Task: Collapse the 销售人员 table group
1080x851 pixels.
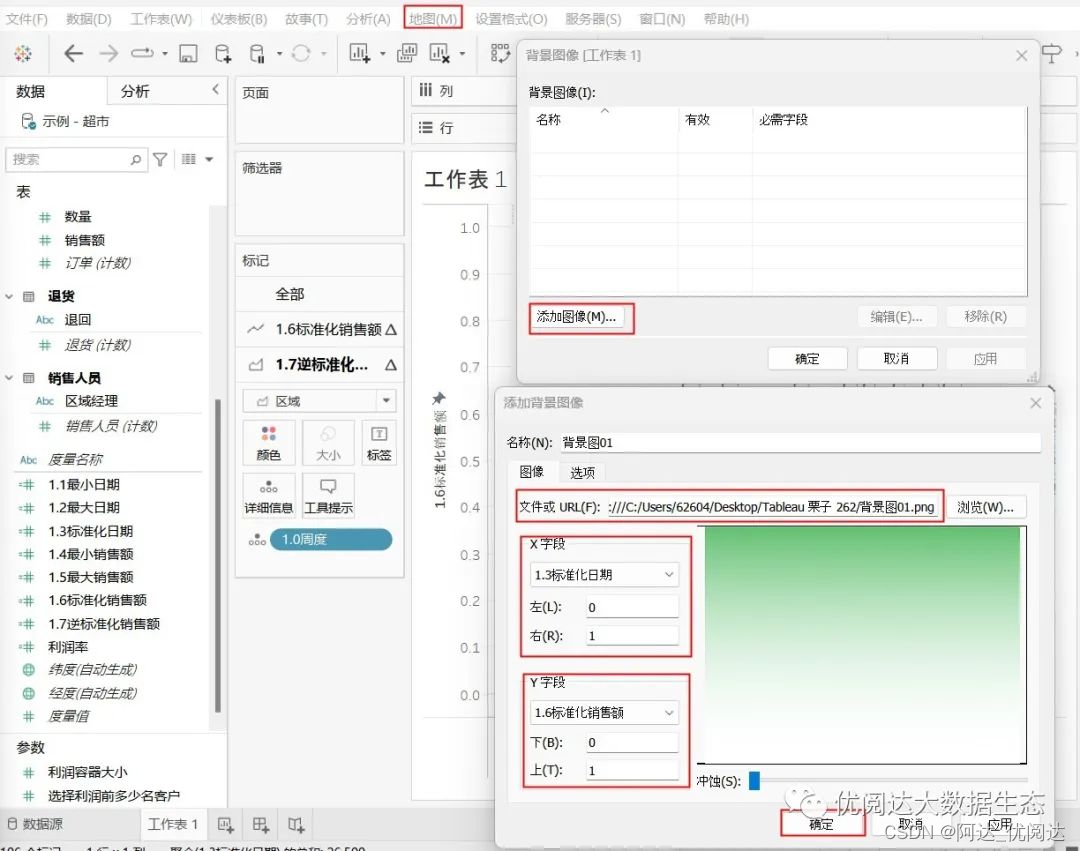Action: click(x=9, y=378)
